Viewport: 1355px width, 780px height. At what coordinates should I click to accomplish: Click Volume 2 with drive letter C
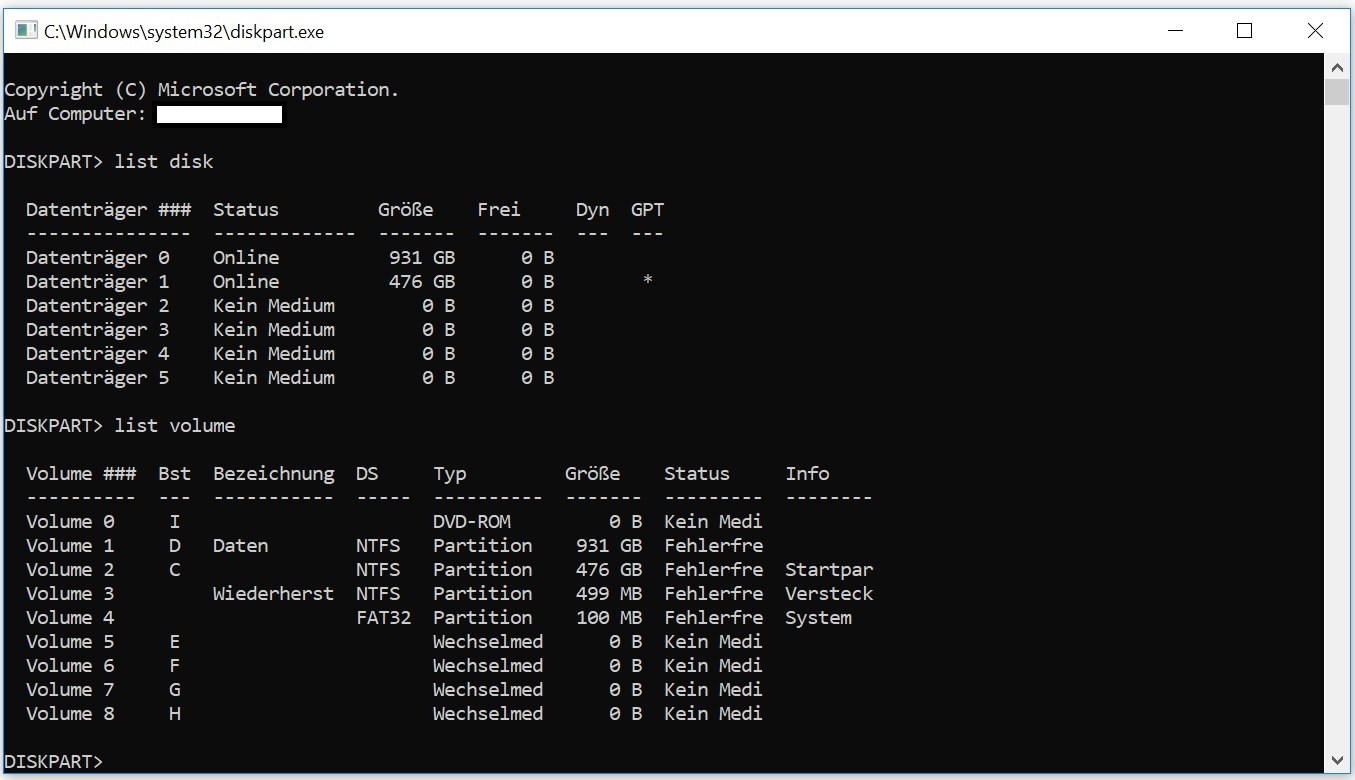(x=70, y=570)
